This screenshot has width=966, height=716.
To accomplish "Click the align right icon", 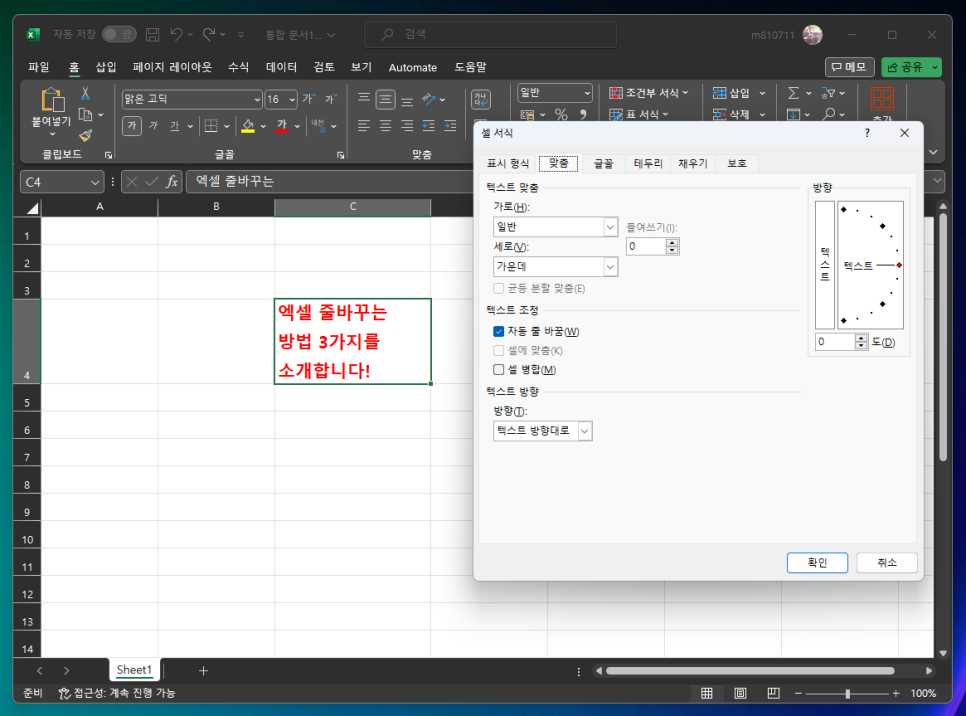I will tap(407, 126).
